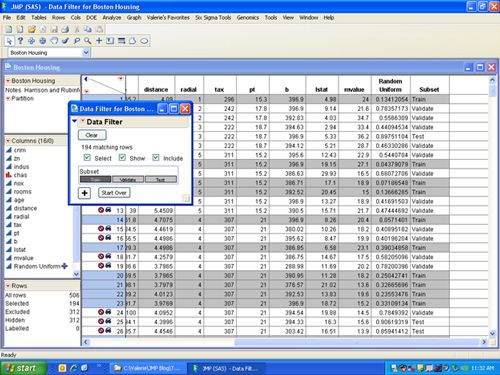
Task: Select the mvalue column header
Action: pyautogui.click(x=354, y=89)
